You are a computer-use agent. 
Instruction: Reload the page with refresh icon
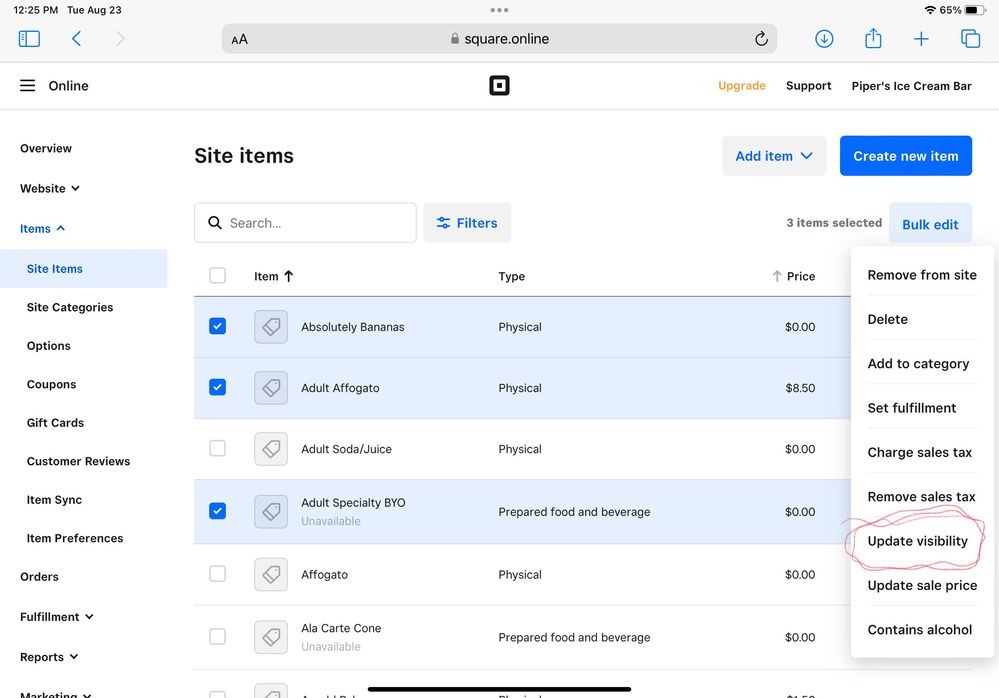[761, 39]
